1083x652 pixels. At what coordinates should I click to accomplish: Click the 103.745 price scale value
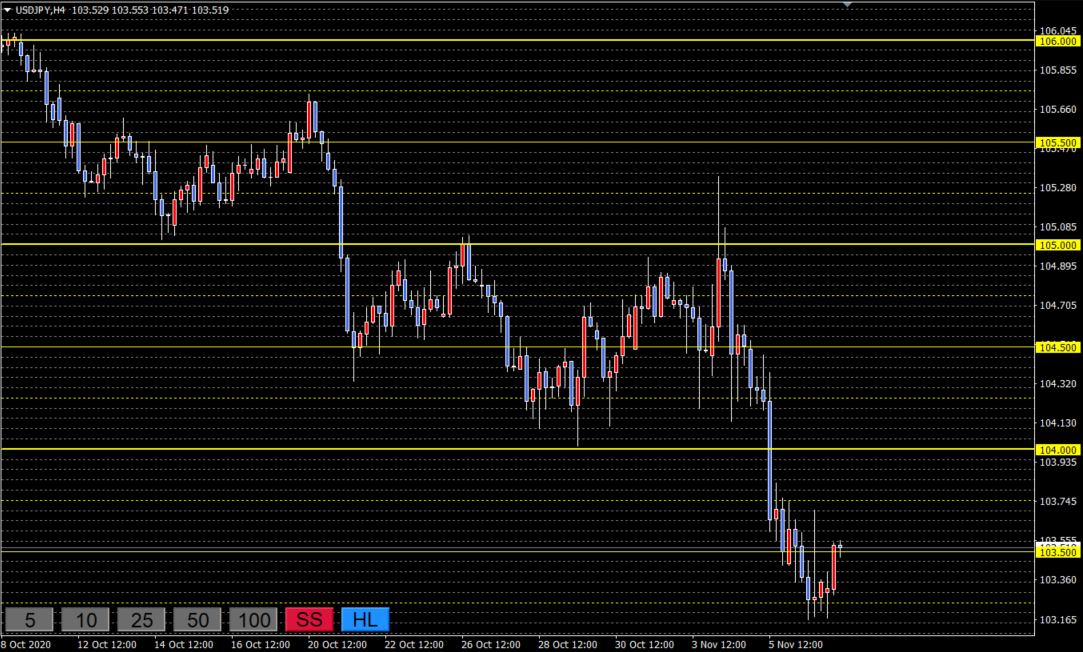point(1058,501)
